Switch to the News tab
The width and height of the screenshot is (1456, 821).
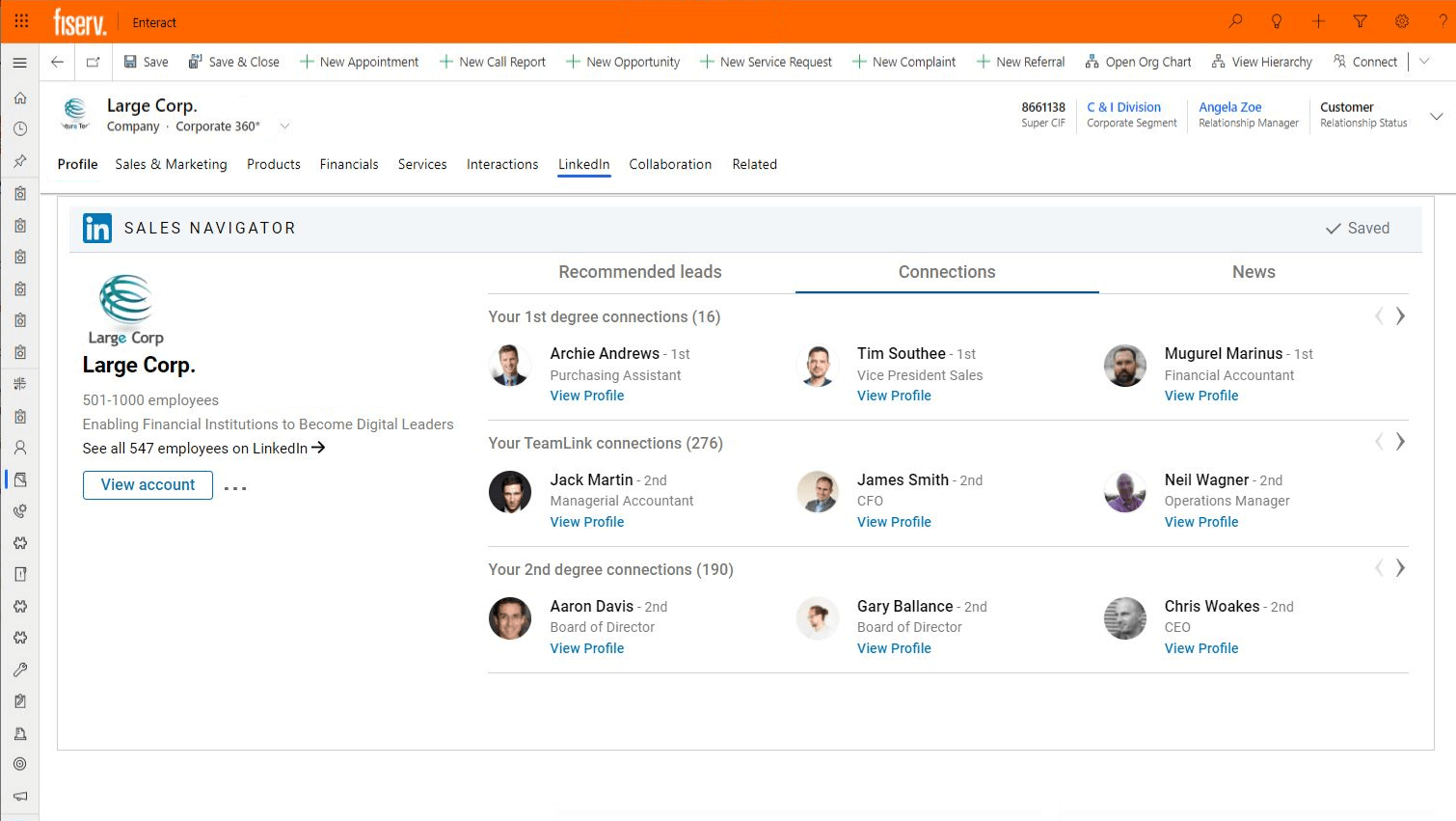pyautogui.click(x=1254, y=272)
